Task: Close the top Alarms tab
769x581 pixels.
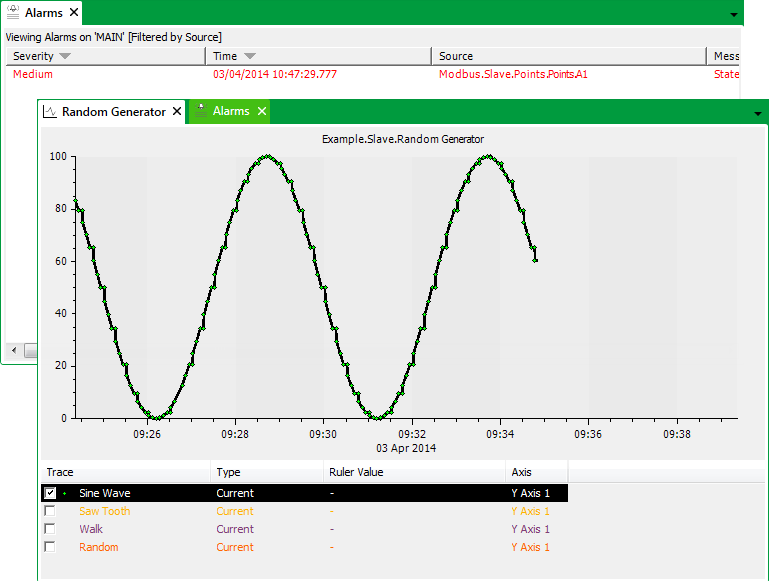Action: 73,13
